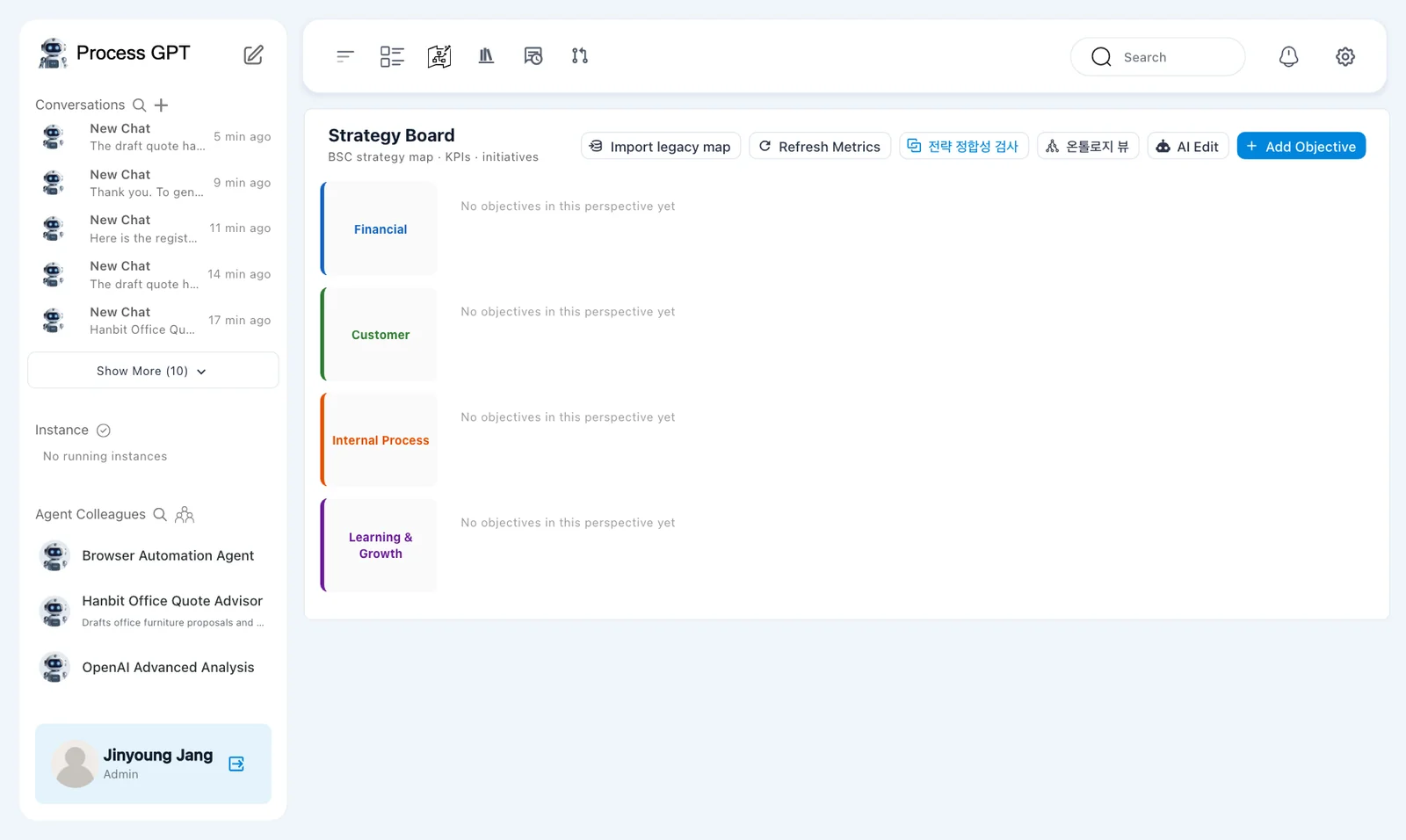
Task: Open the New Chat from 17 min ago
Action: coord(153,321)
